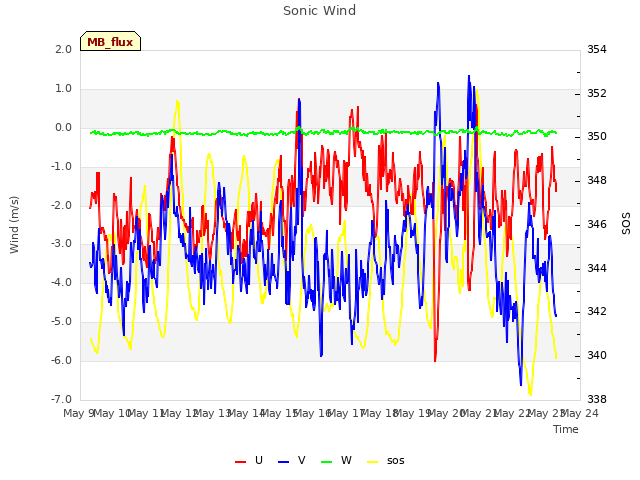Click the Wind (m/s) axis label

coord(14,225)
